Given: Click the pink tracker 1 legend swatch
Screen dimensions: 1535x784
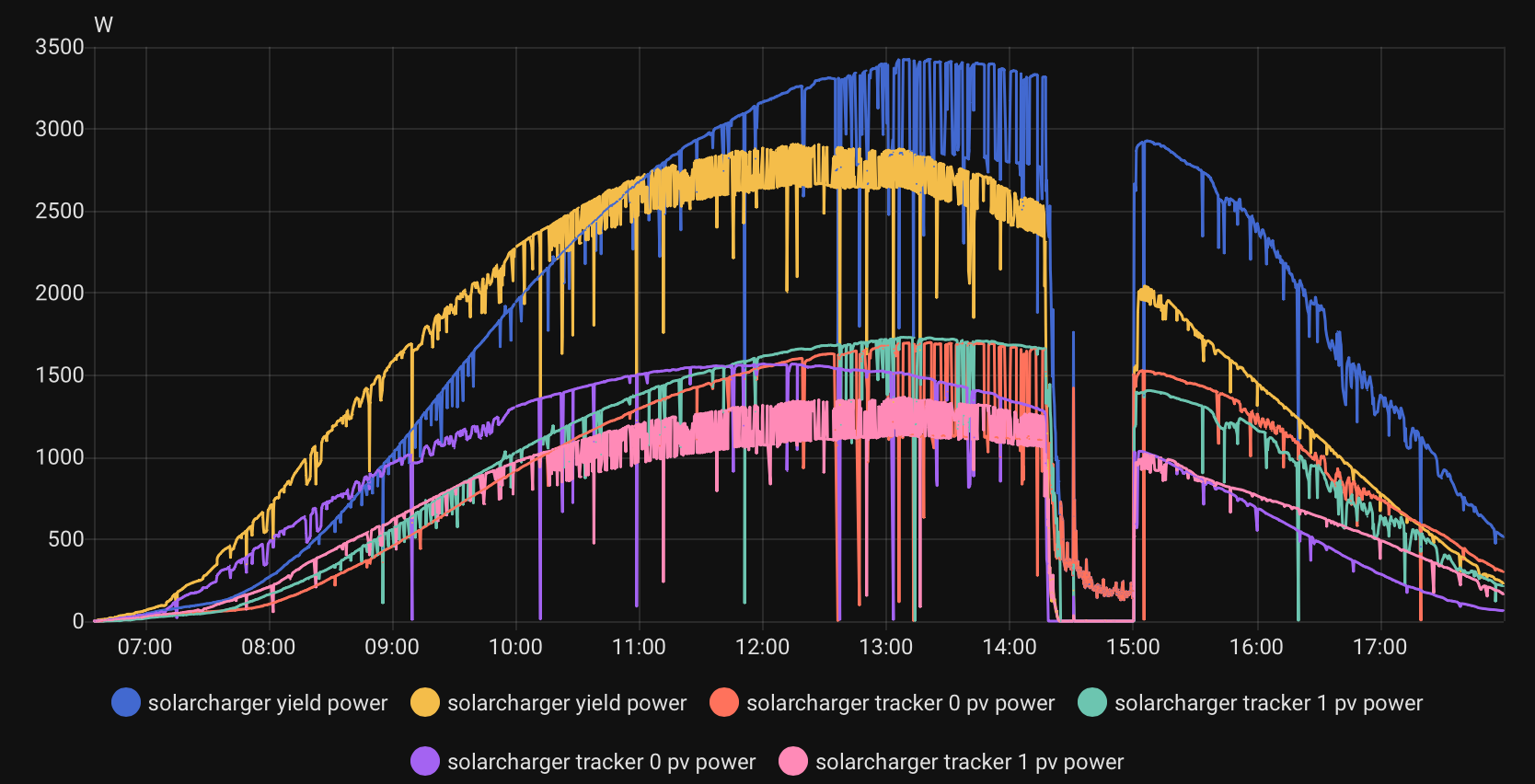Looking at the screenshot, I should pos(793,762).
